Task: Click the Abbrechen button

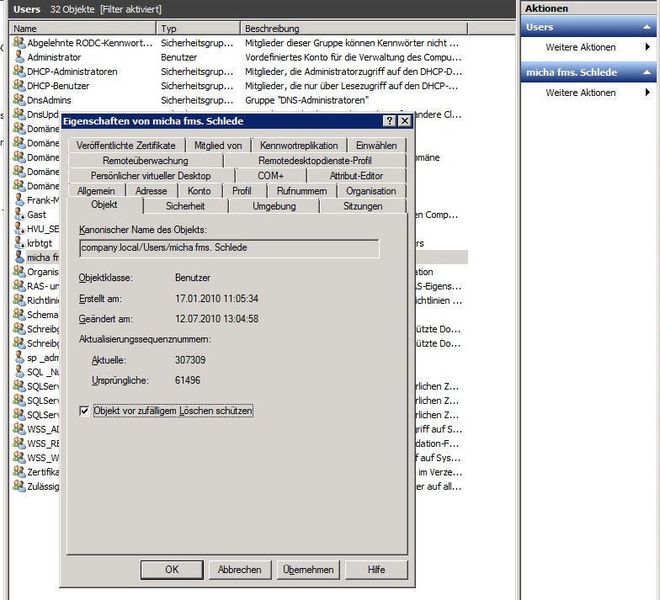Action: tap(240, 569)
